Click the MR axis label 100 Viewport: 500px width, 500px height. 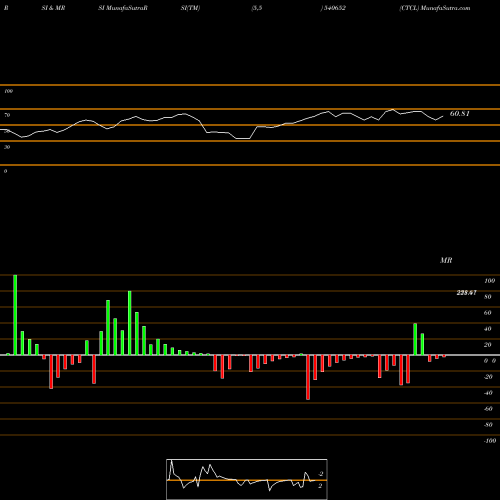(x=489, y=281)
